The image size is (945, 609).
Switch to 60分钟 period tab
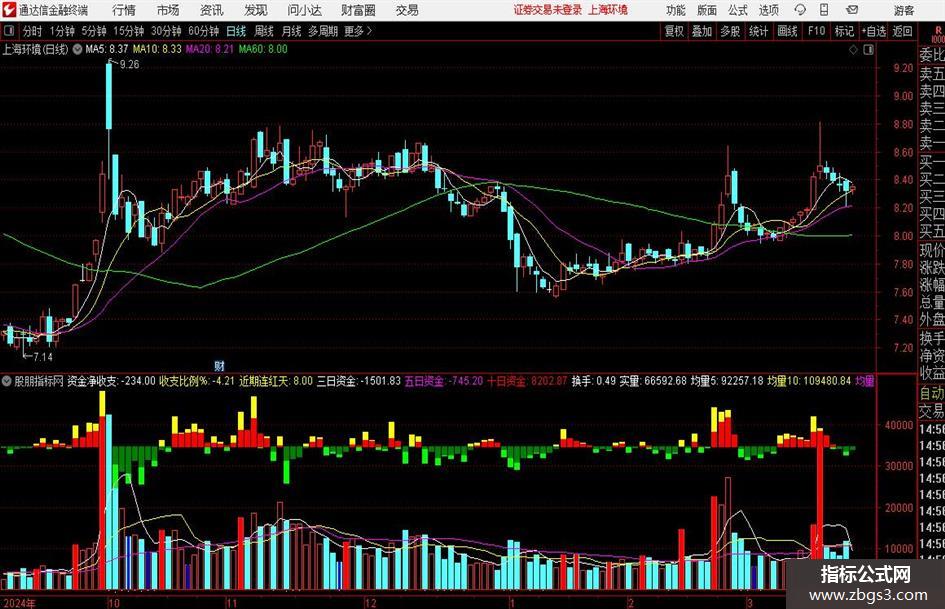click(x=203, y=31)
